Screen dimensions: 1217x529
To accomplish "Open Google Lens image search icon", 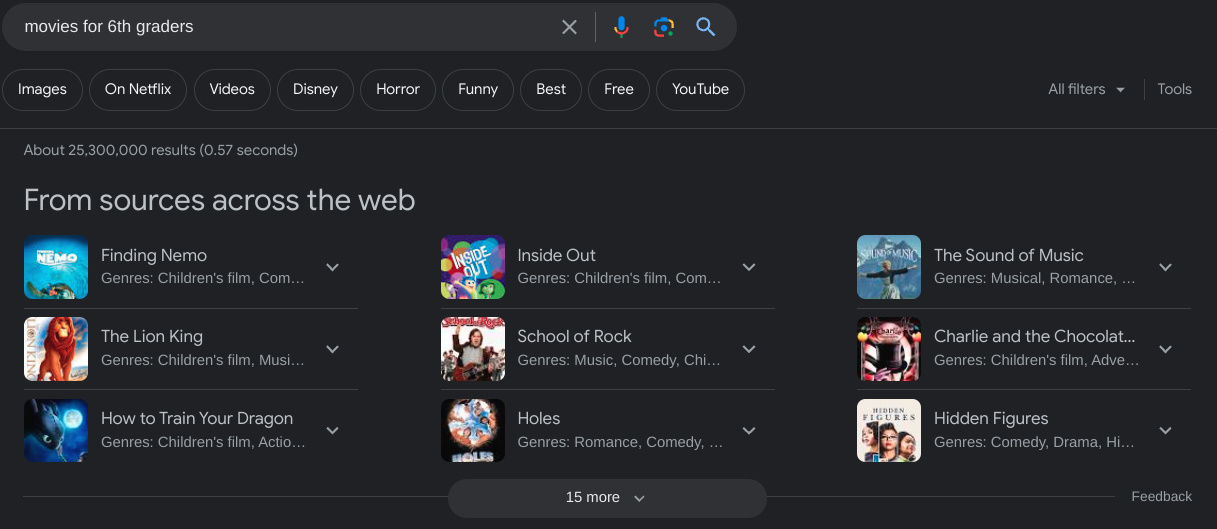I will click(x=664, y=27).
